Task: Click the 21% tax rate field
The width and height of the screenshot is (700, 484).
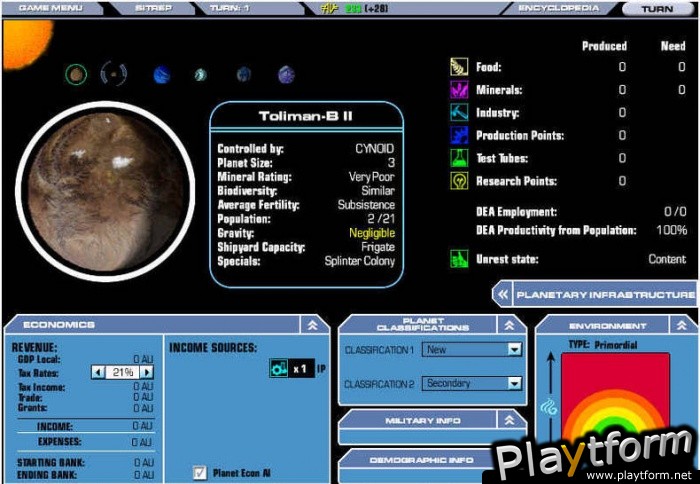Action: pyautogui.click(x=122, y=372)
